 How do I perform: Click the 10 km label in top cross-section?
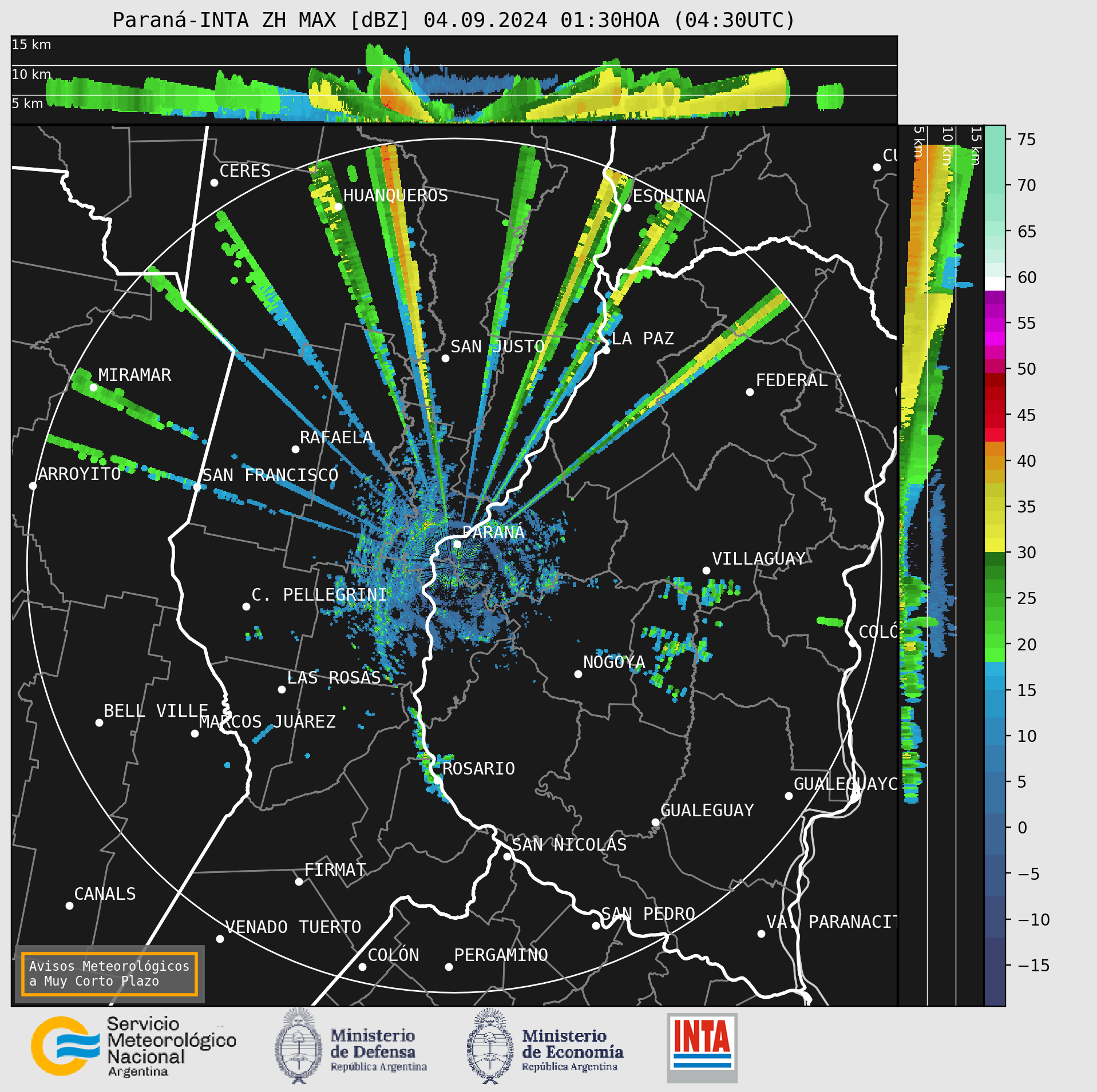pyautogui.click(x=31, y=74)
